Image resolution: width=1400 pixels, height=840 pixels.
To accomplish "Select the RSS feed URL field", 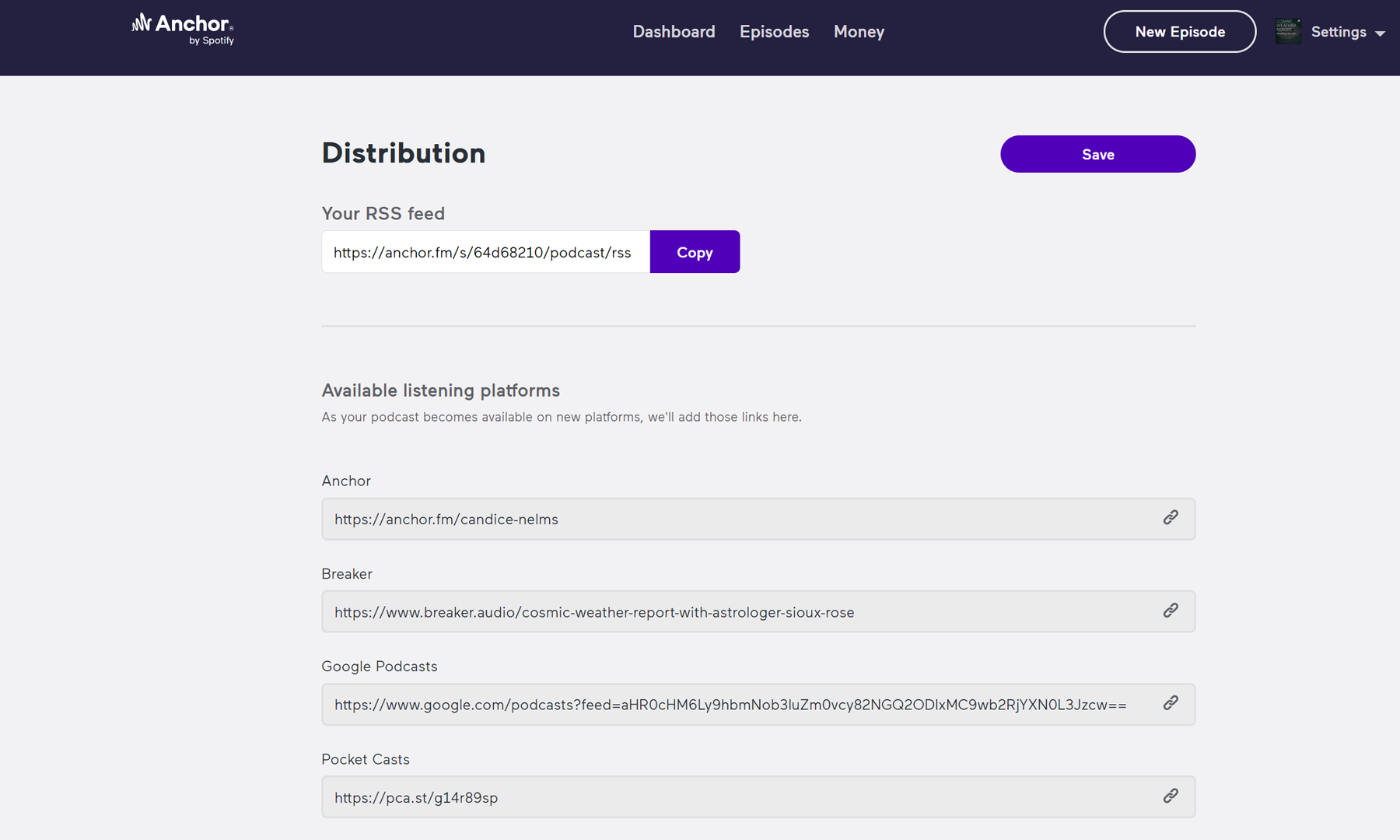I will click(x=485, y=252).
